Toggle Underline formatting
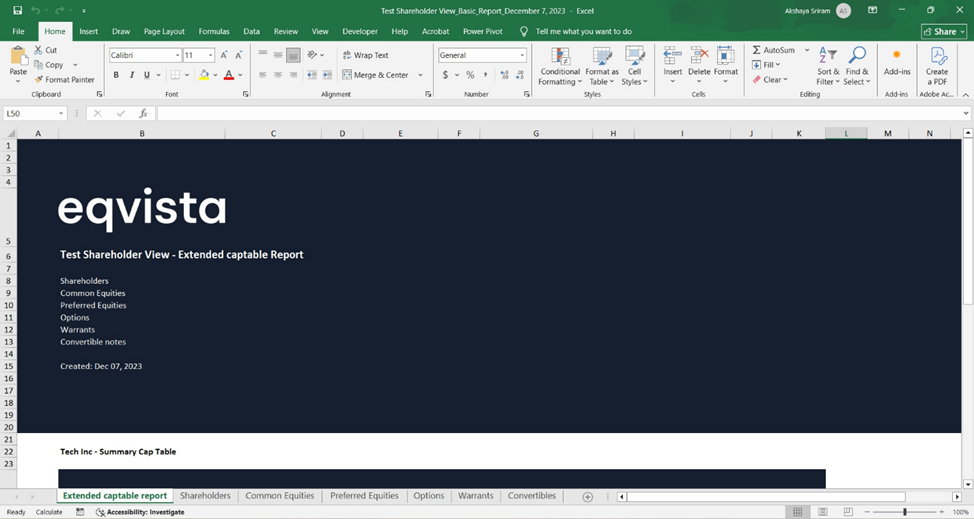This screenshot has height=519, width=974. (147, 74)
